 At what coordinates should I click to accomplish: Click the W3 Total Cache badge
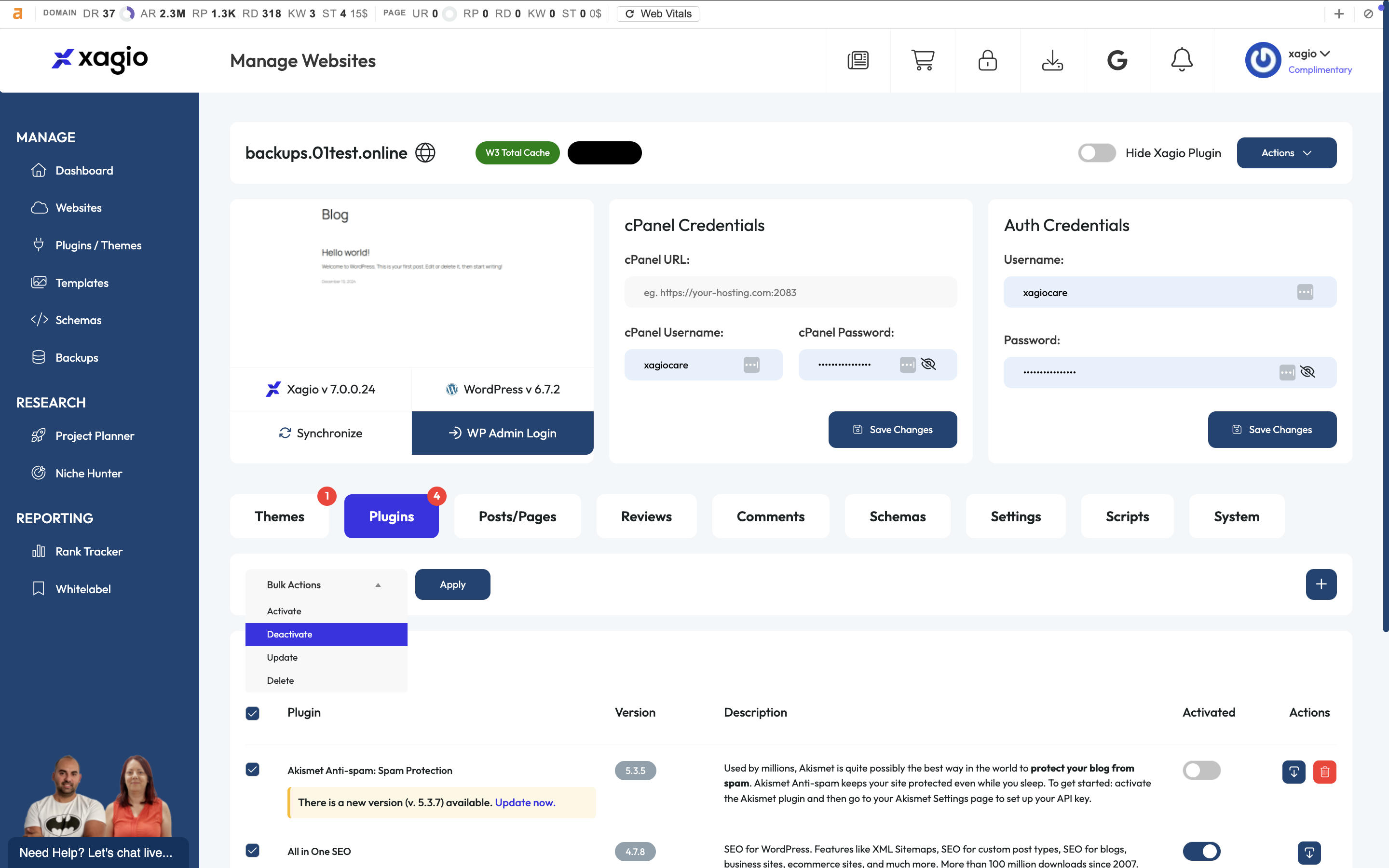[517, 153]
